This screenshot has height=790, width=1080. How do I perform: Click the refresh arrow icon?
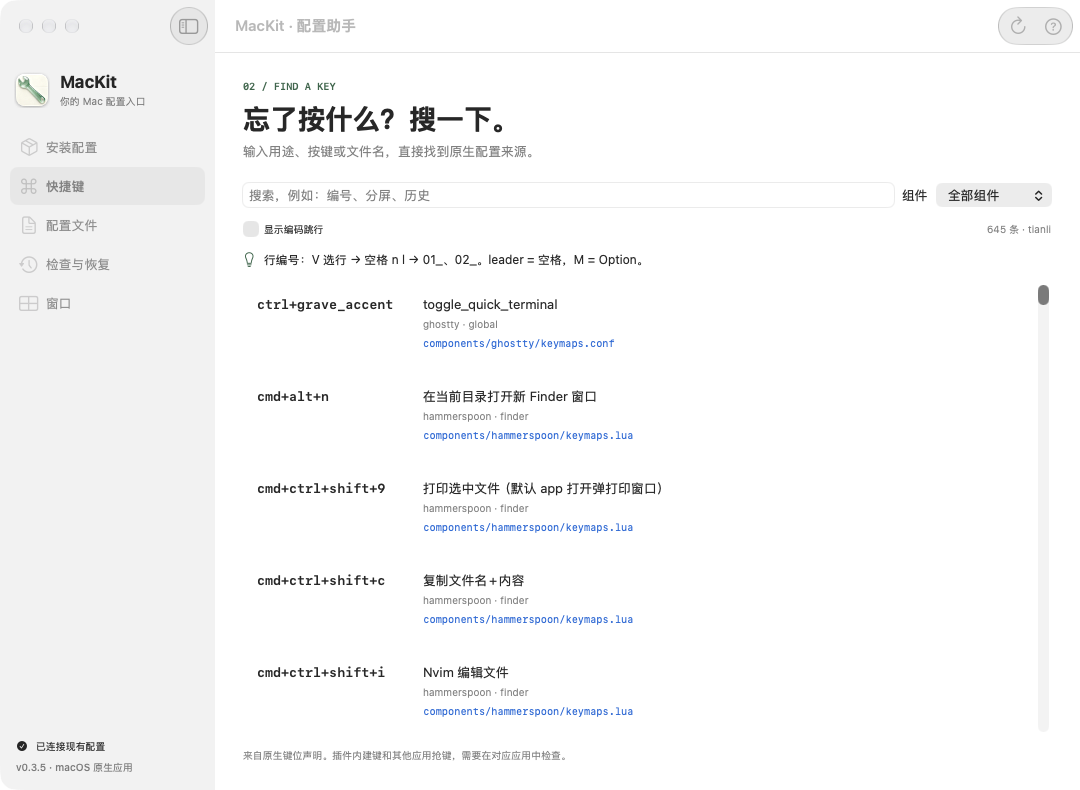[1017, 26]
